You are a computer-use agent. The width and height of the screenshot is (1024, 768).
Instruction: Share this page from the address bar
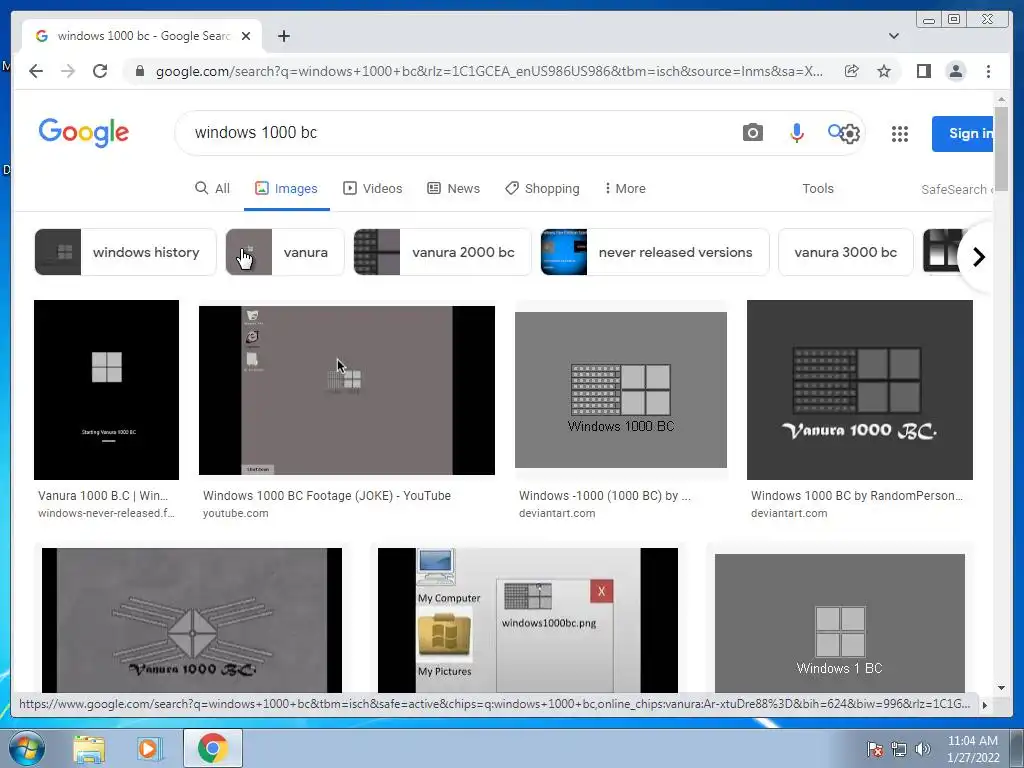pos(852,71)
